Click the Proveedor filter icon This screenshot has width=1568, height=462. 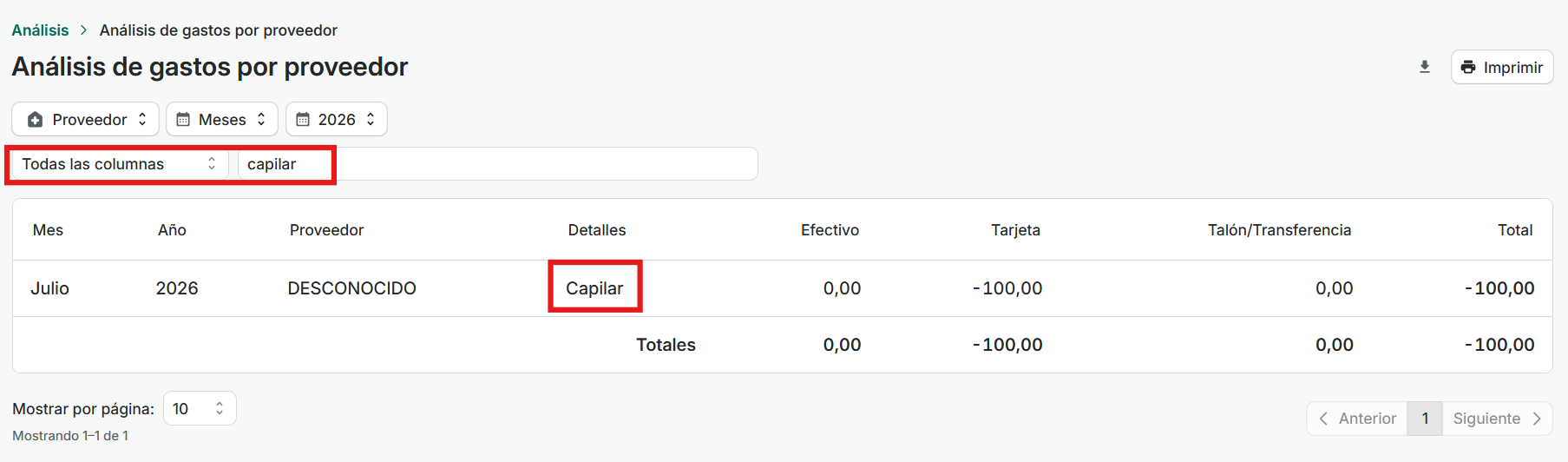pos(35,120)
